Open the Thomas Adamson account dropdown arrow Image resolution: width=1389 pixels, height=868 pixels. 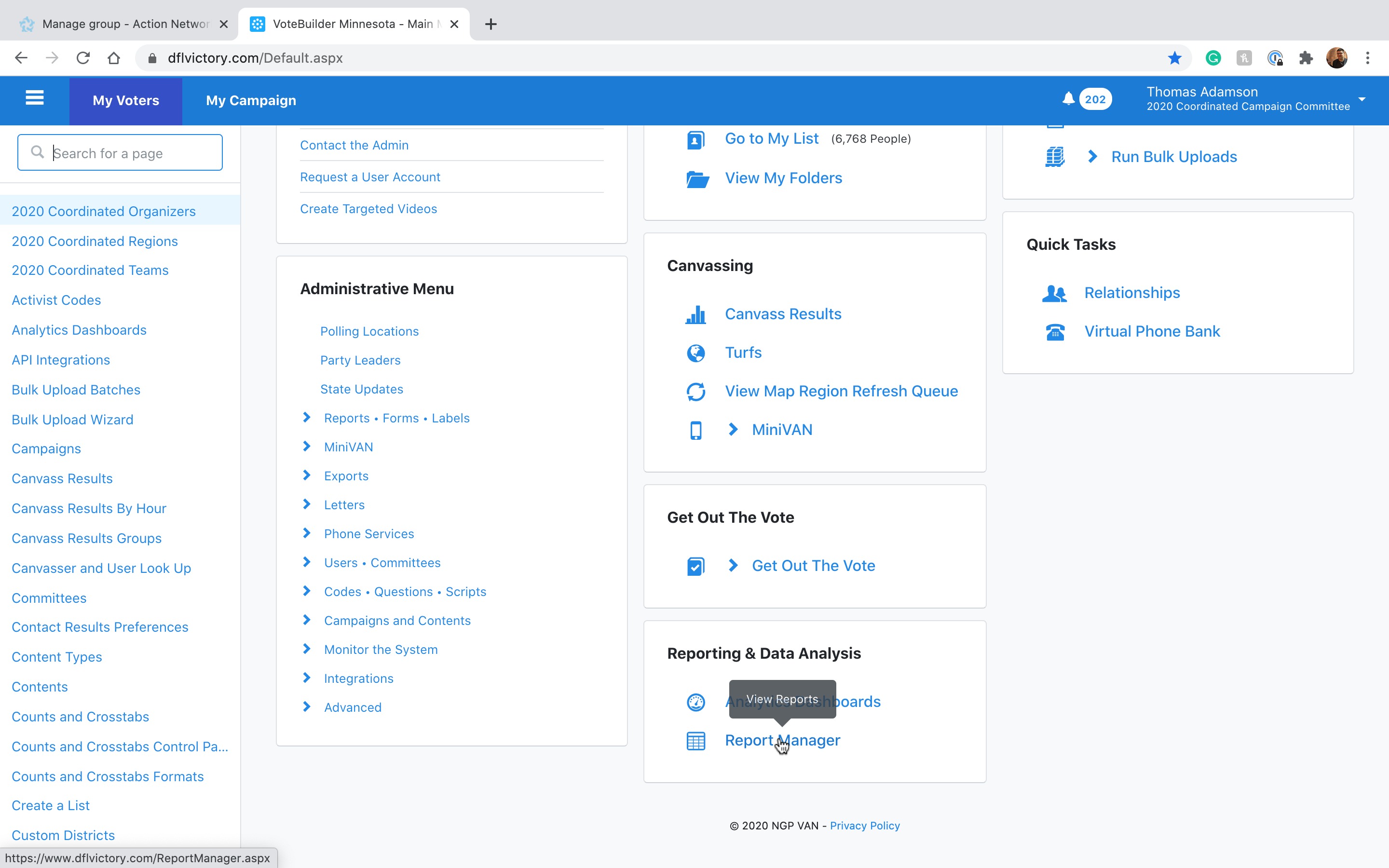tap(1362, 99)
